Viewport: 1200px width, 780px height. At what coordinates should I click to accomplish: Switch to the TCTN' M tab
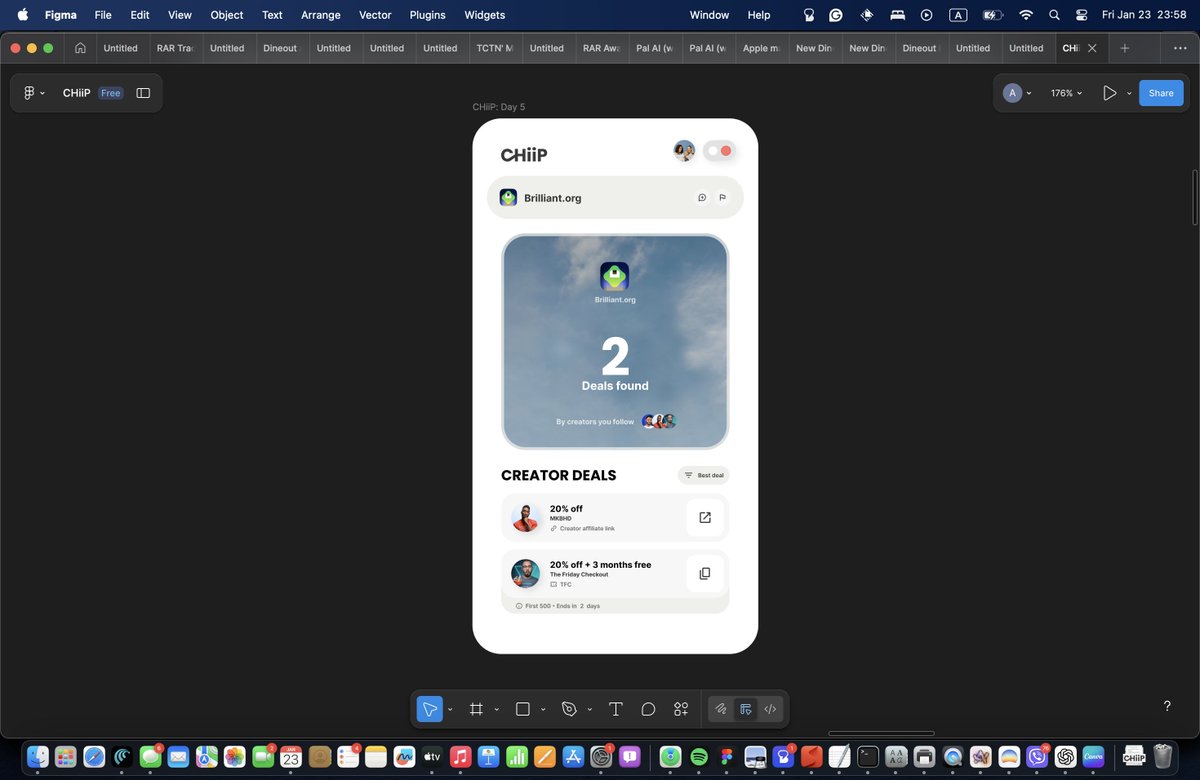tap(494, 48)
